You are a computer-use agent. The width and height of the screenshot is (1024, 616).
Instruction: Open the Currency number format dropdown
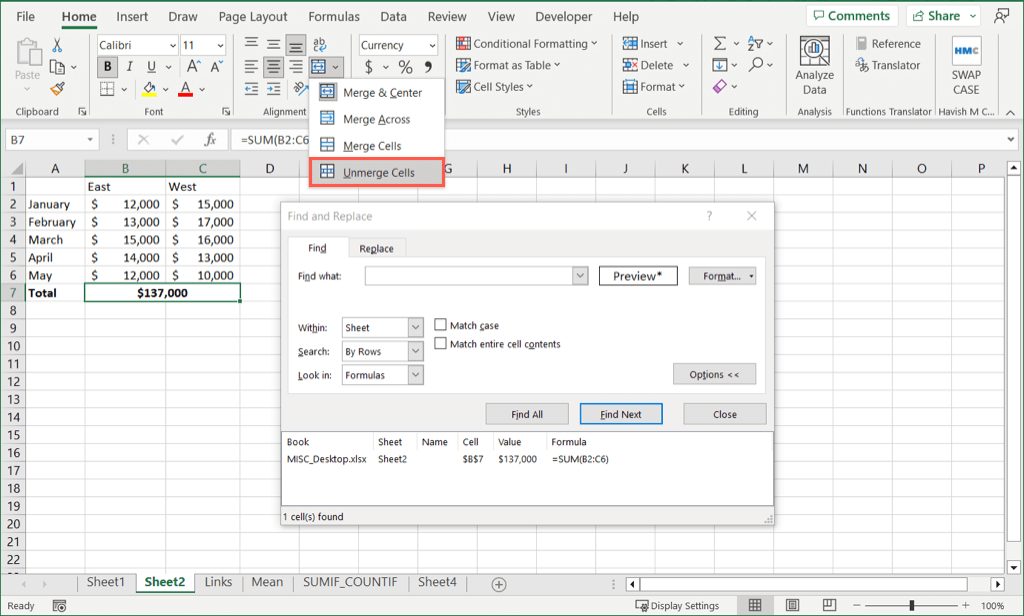coord(398,45)
